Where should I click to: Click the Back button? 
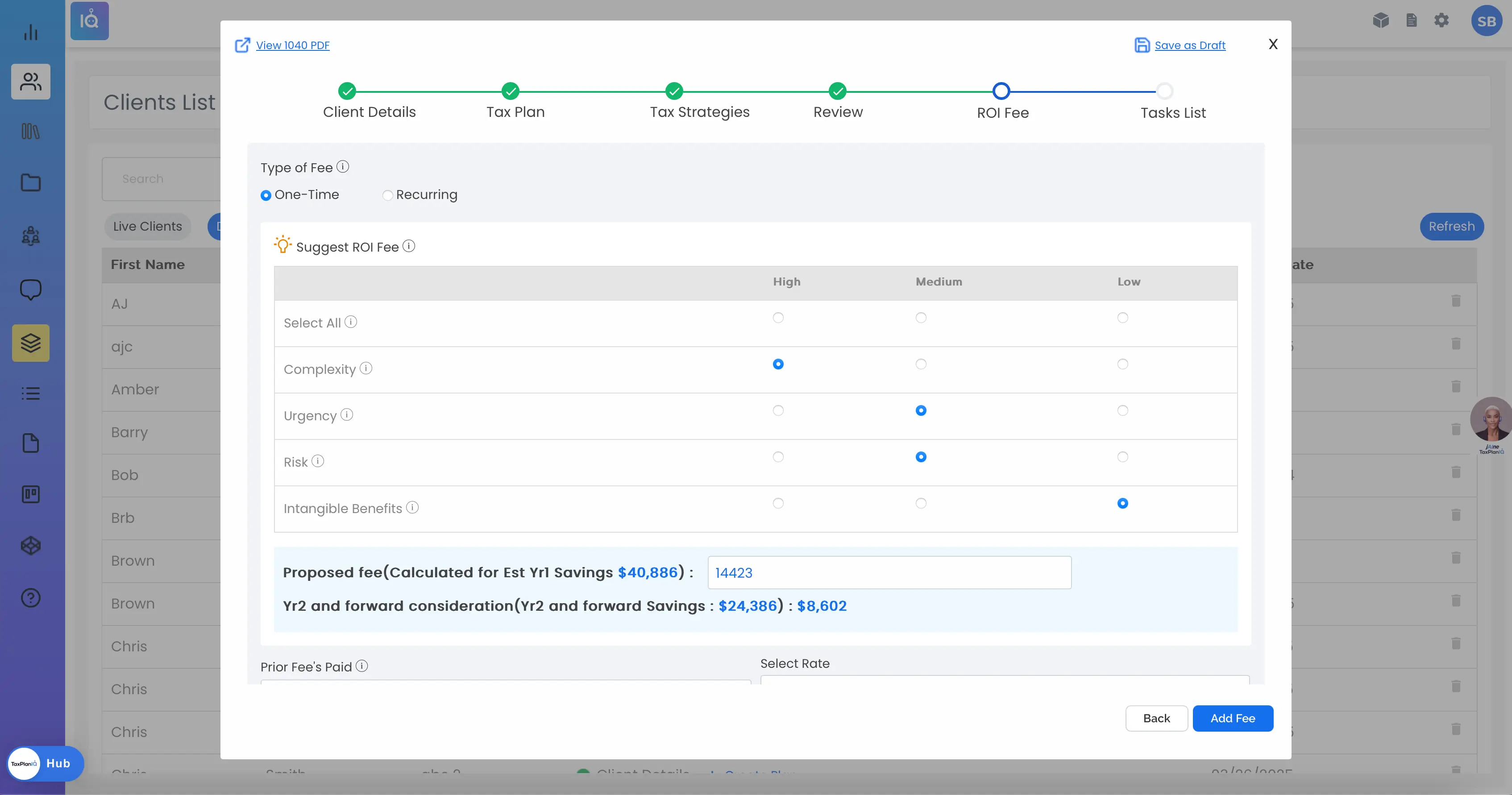(1156, 718)
